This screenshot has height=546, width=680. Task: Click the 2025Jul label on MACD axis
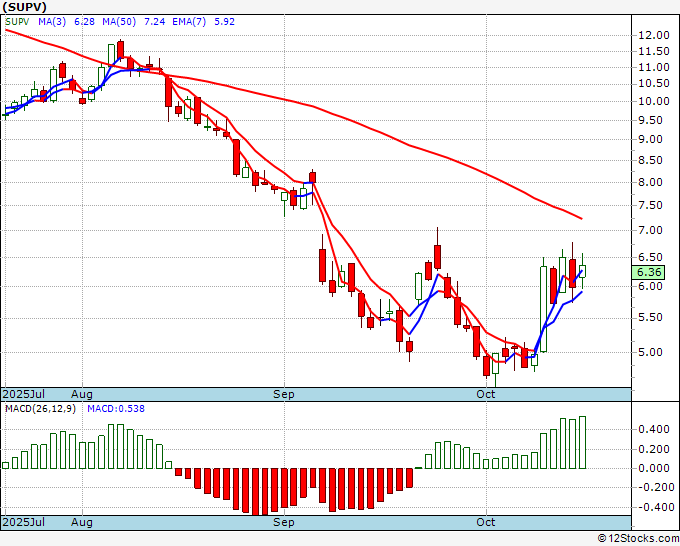tap(24, 522)
